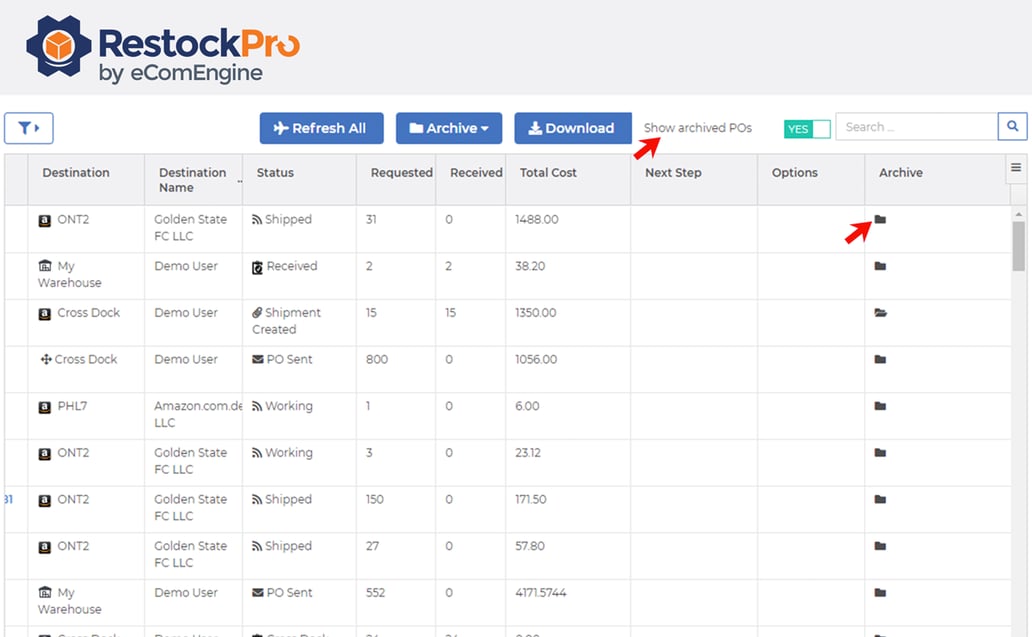
Task: Sort by the Status column header
Action: pyautogui.click(x=274, y=172)
